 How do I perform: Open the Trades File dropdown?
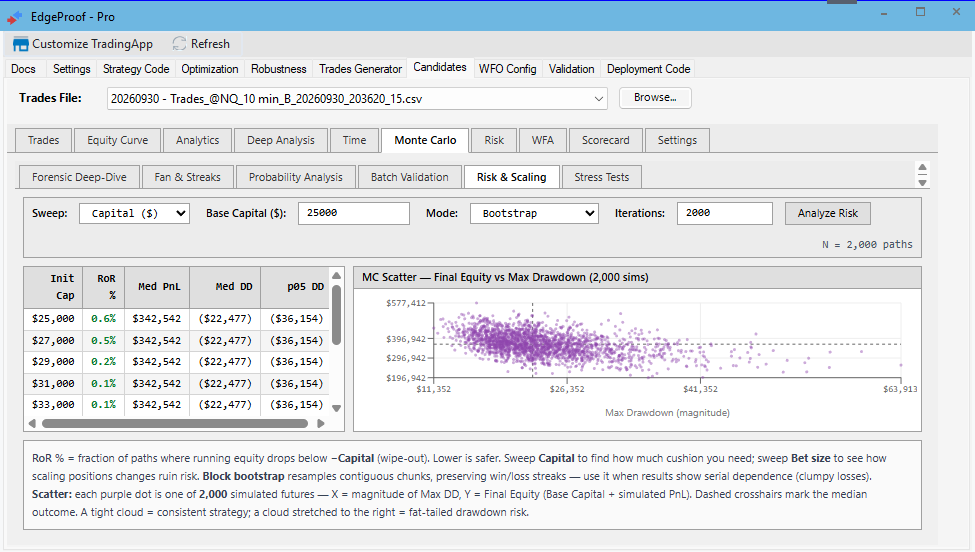click(598, 99)
